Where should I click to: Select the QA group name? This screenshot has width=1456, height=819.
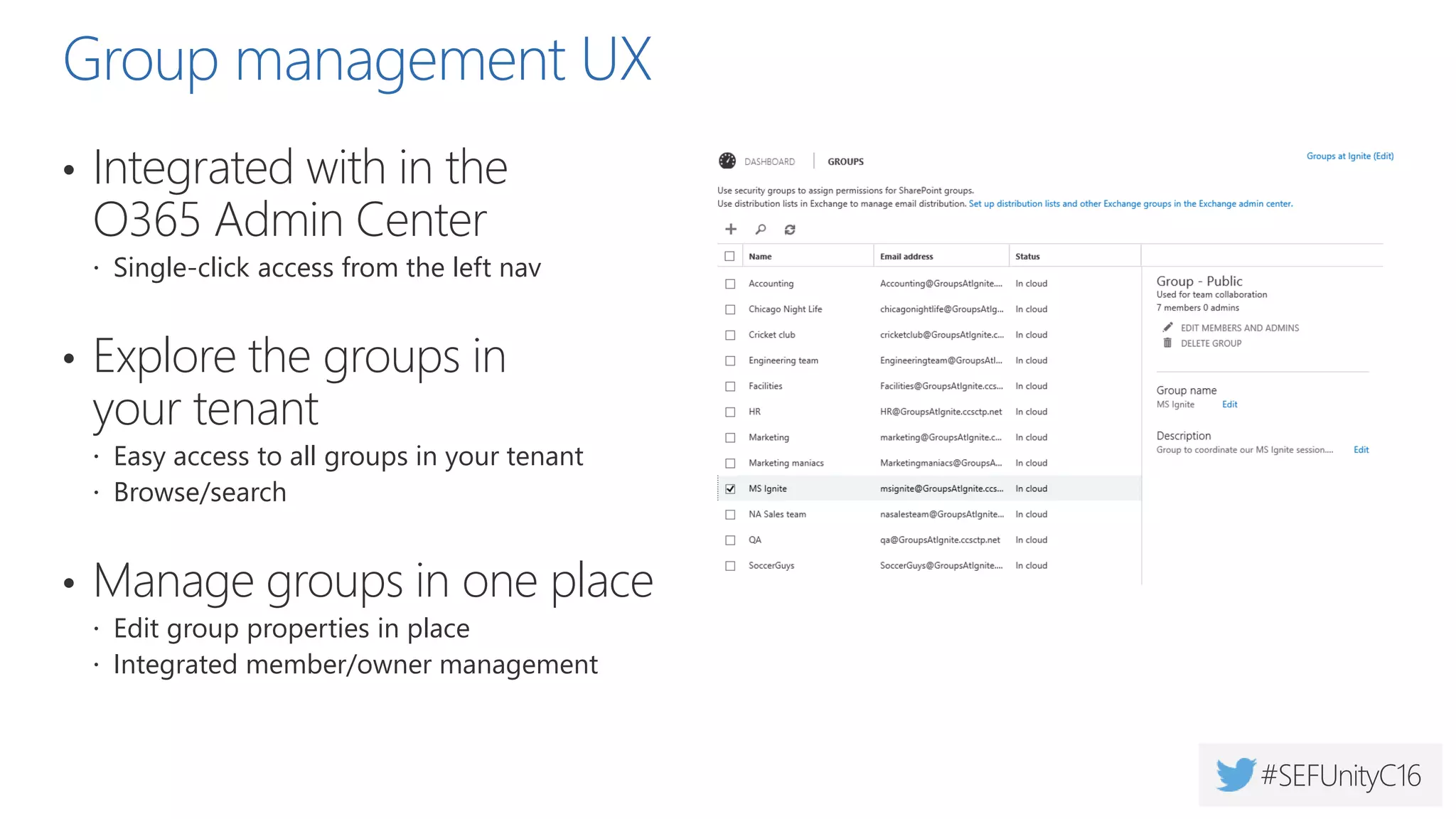[x=754, y=540]
